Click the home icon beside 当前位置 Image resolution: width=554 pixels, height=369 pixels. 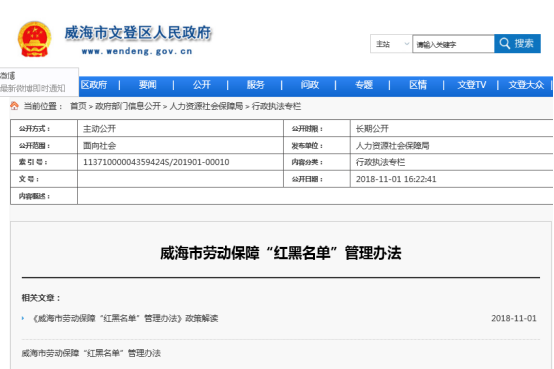pos(14,106)
